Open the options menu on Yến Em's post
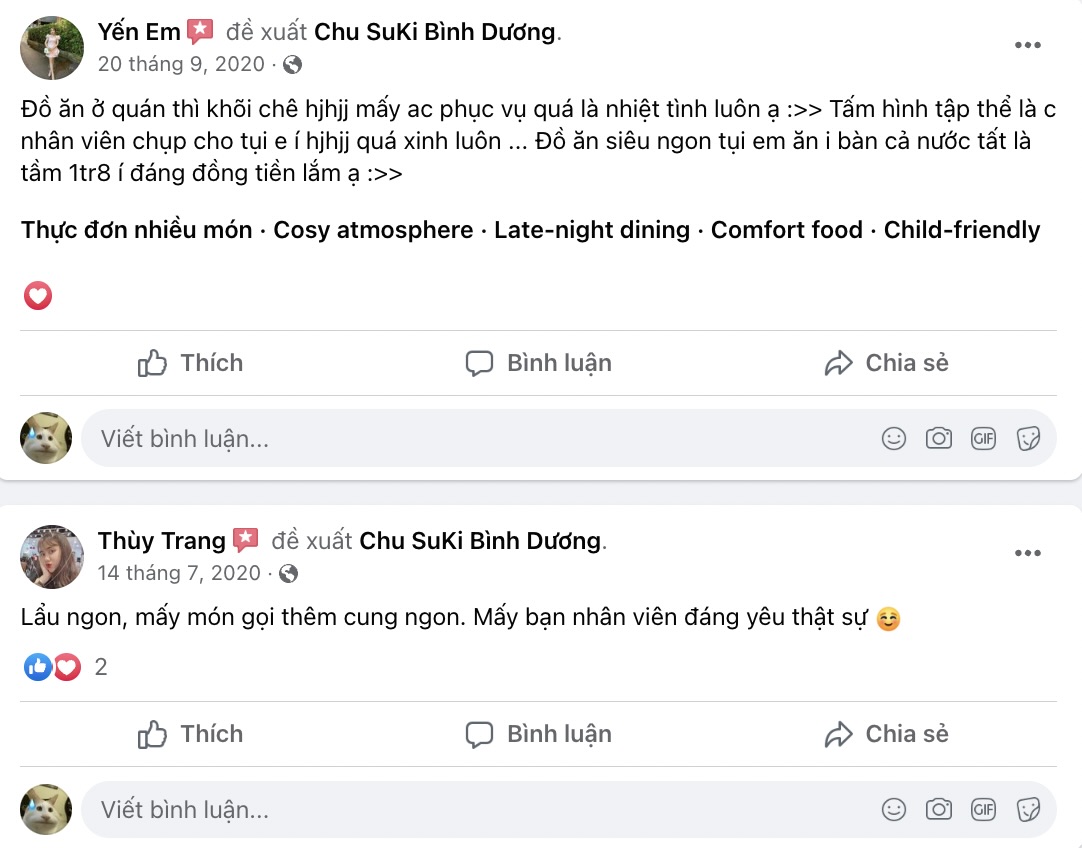This screenshot has height=848, width=1082. 1028,44
